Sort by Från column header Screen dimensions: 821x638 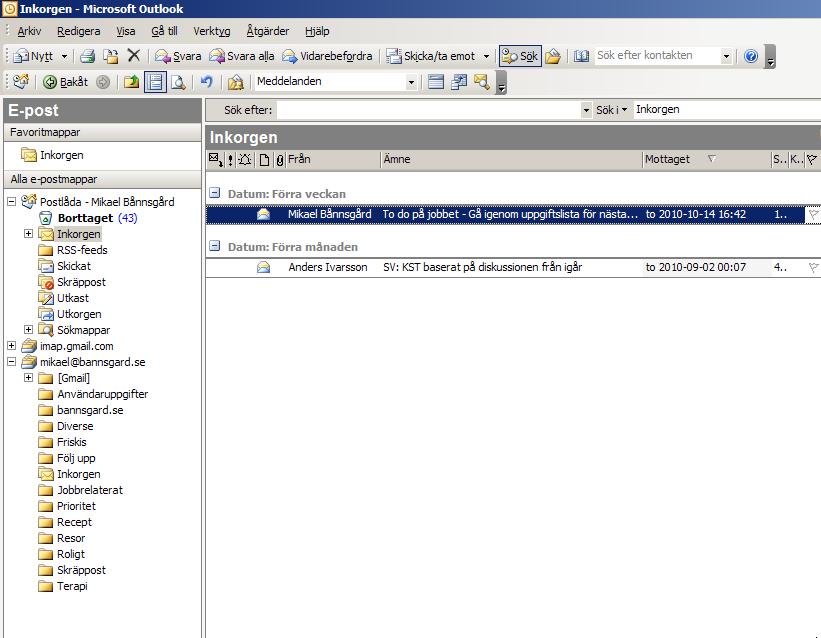(x=332, y=159)
